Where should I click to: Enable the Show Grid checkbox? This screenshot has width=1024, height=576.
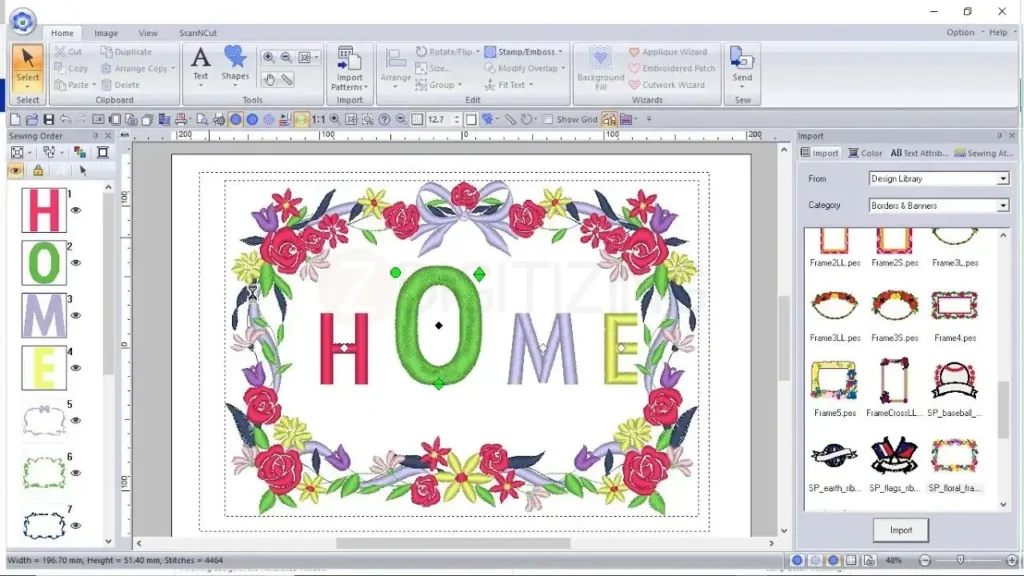(x=547, y=119)
